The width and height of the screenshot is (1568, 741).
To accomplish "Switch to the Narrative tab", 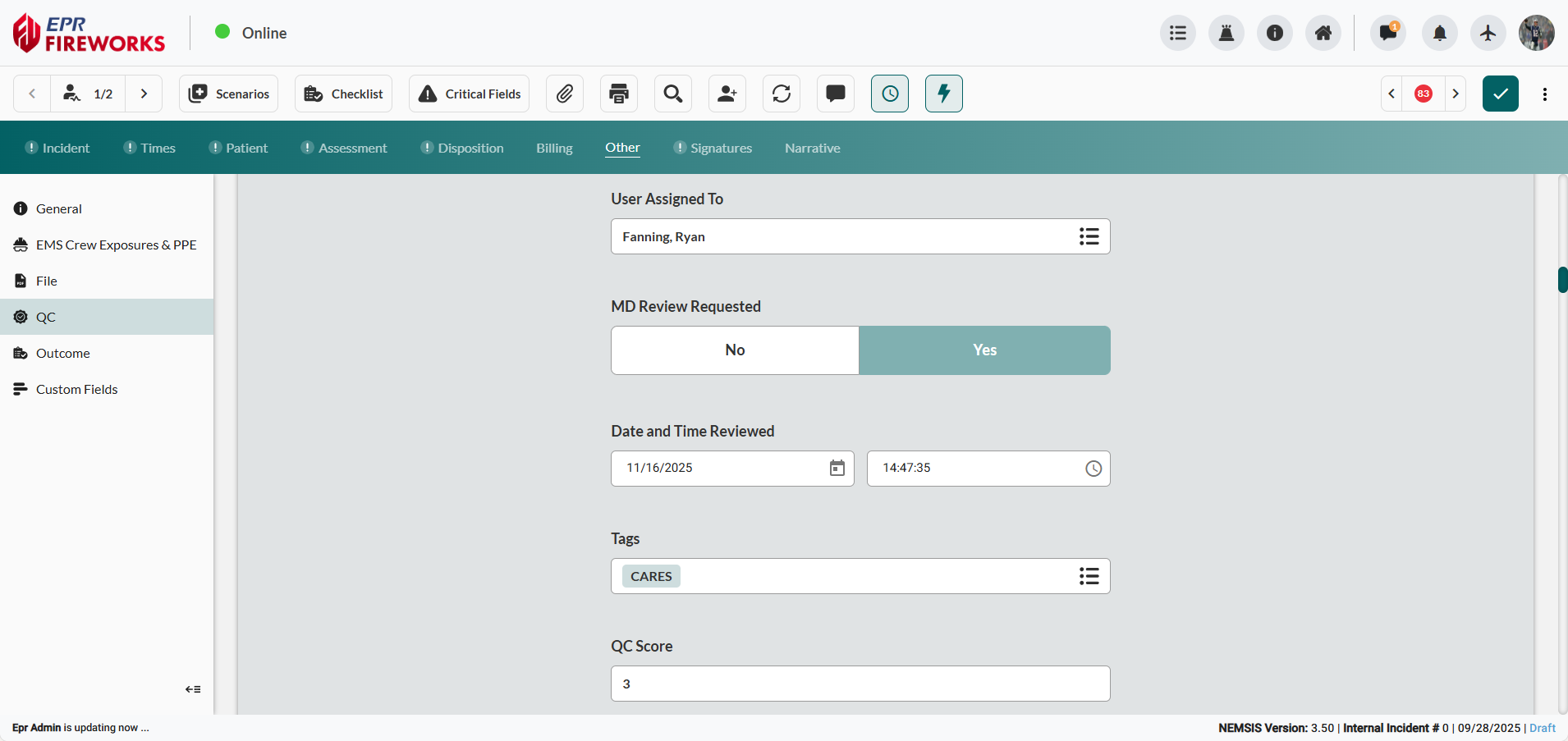I will coord(812,148).
